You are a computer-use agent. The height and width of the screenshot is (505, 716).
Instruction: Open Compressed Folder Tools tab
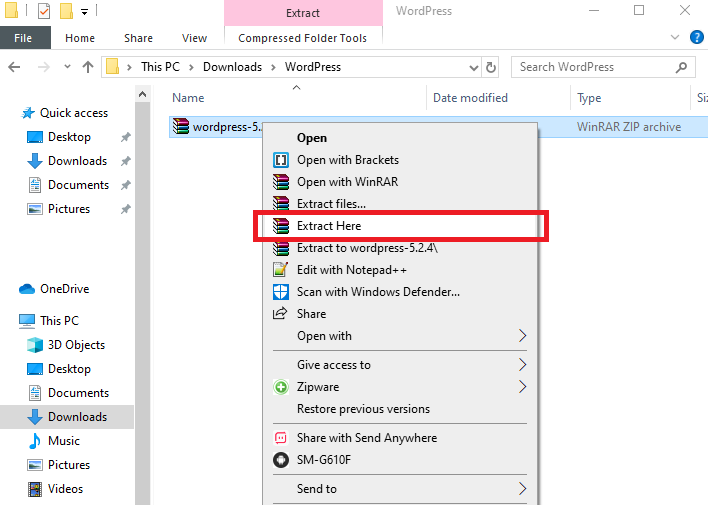303,38
